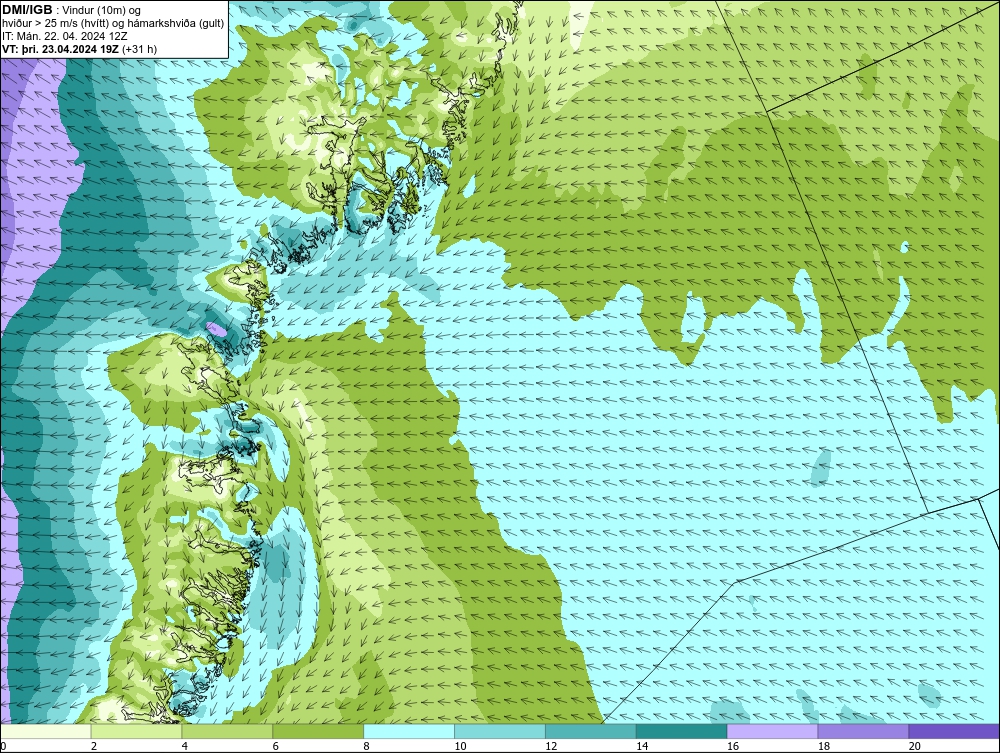Click the legend label '14'
This screenshot has height=753, width=1000.
642,746
